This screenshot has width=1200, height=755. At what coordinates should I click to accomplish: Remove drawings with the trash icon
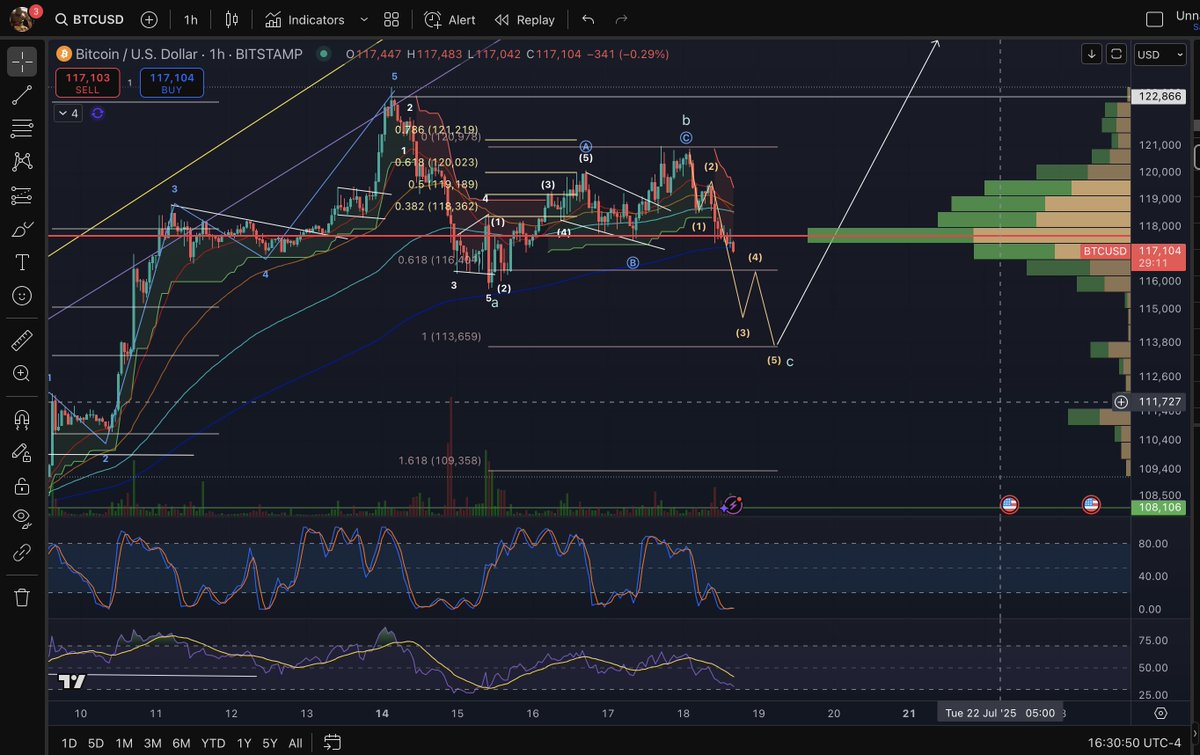(x=22, y=597)
